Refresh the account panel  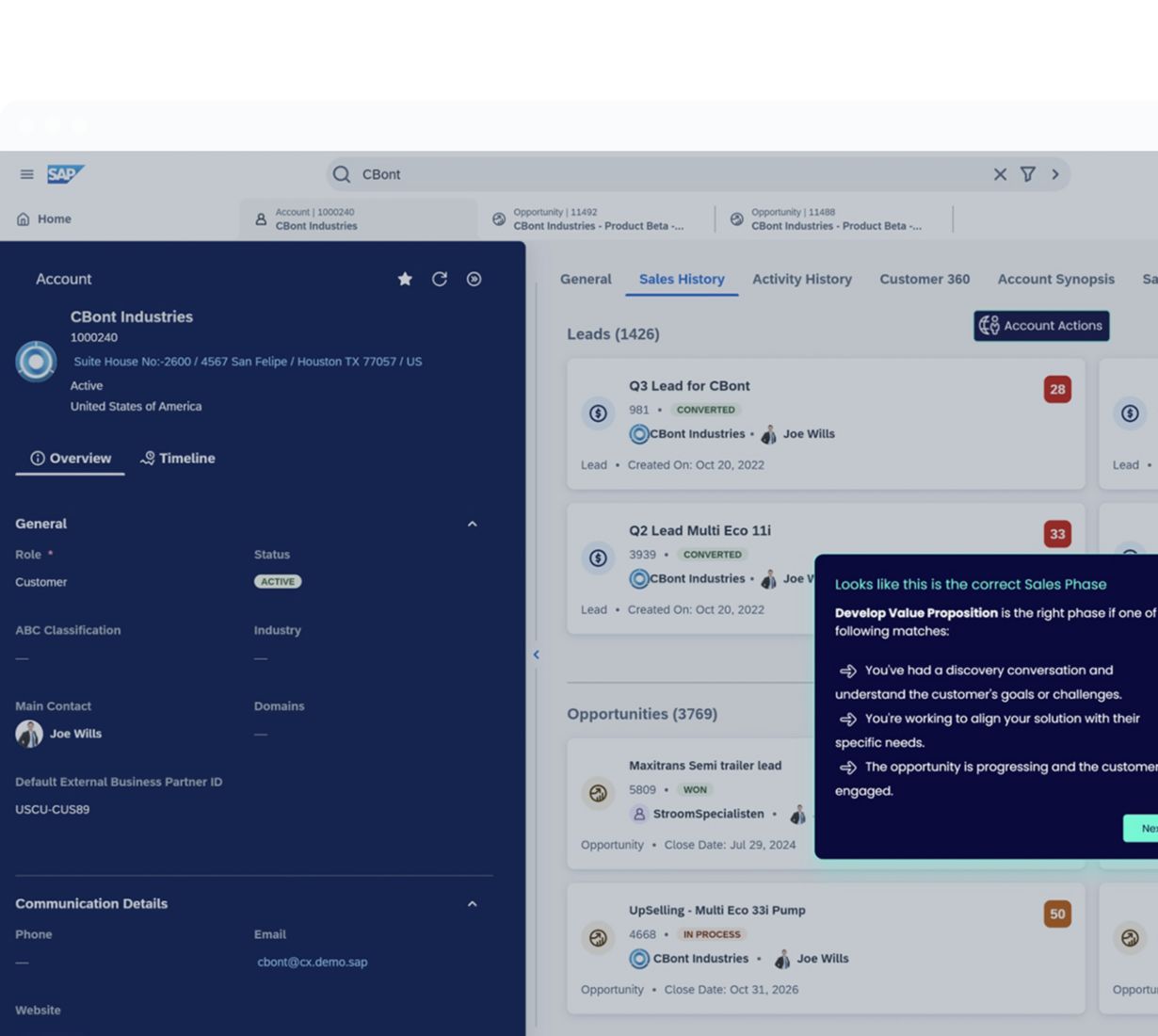[x=440, y=279]
